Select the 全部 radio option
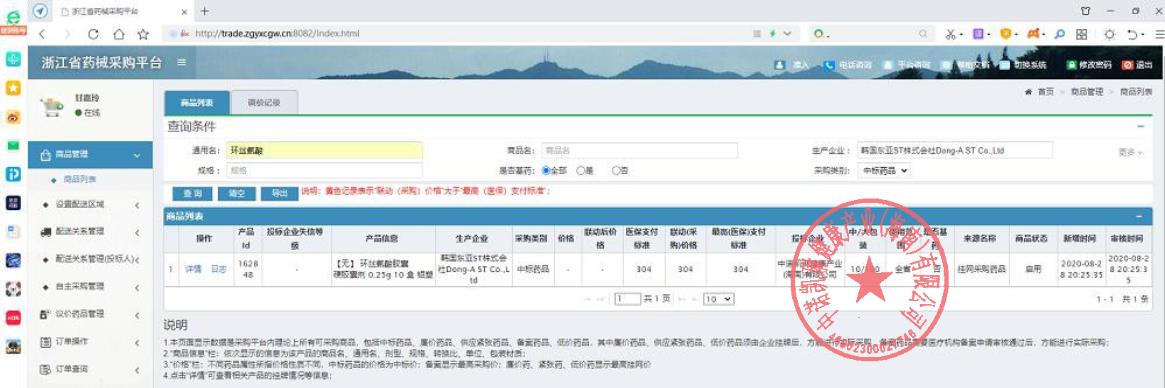 tap(547, 170)
